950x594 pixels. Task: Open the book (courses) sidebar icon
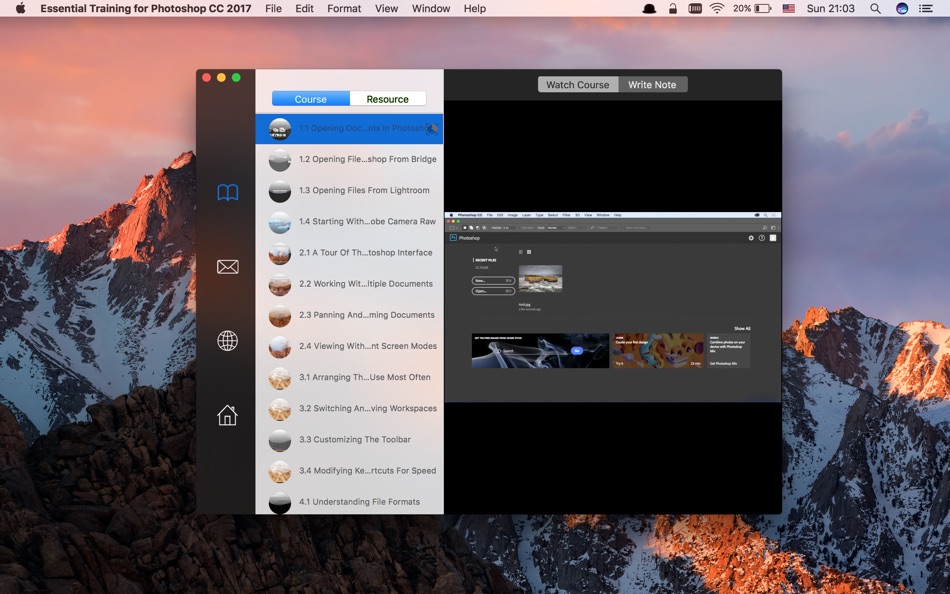pyautogui.click(x=228, y=193)
